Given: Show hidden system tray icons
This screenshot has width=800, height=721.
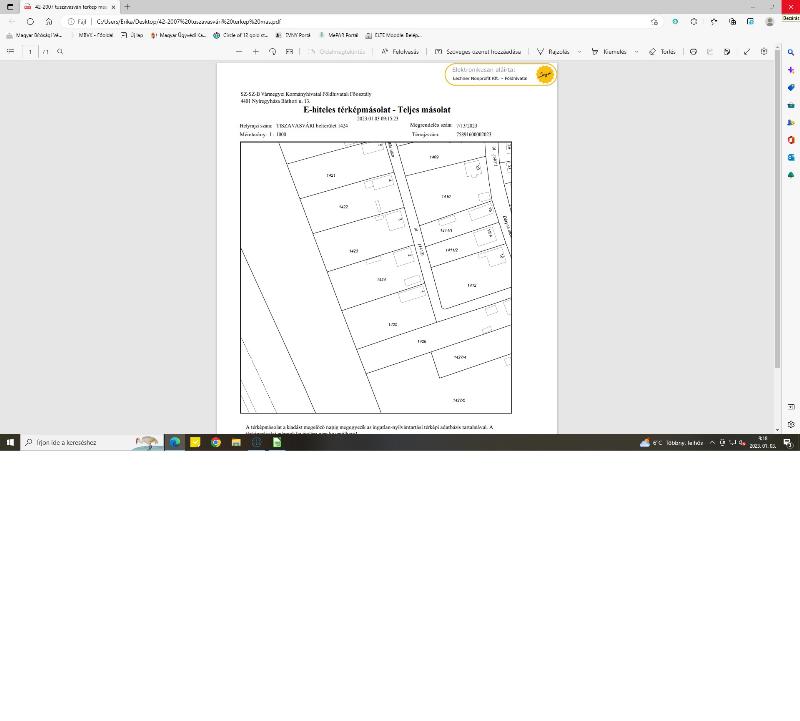Looking at the screenshot, I should pyautogui.click(x=712, y=442).
